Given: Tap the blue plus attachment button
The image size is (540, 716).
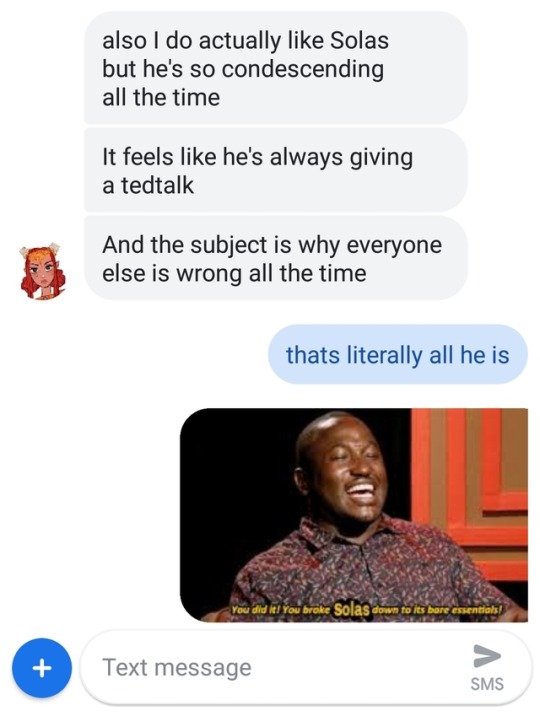Looking at the screenshot, I should tap(42, 668).
